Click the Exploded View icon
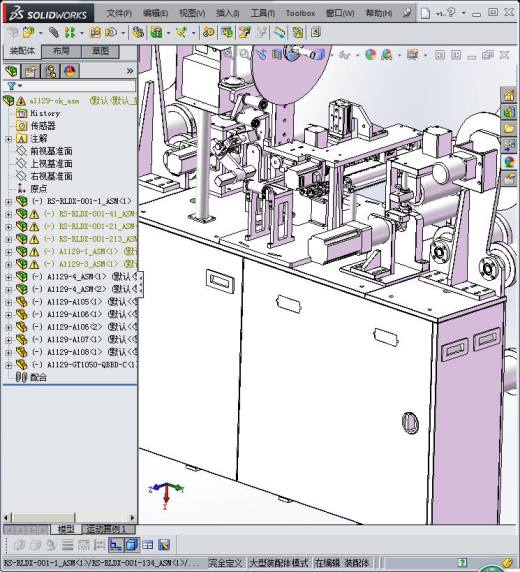Screen dimensions: 520x572 click(x=245, y=32)
